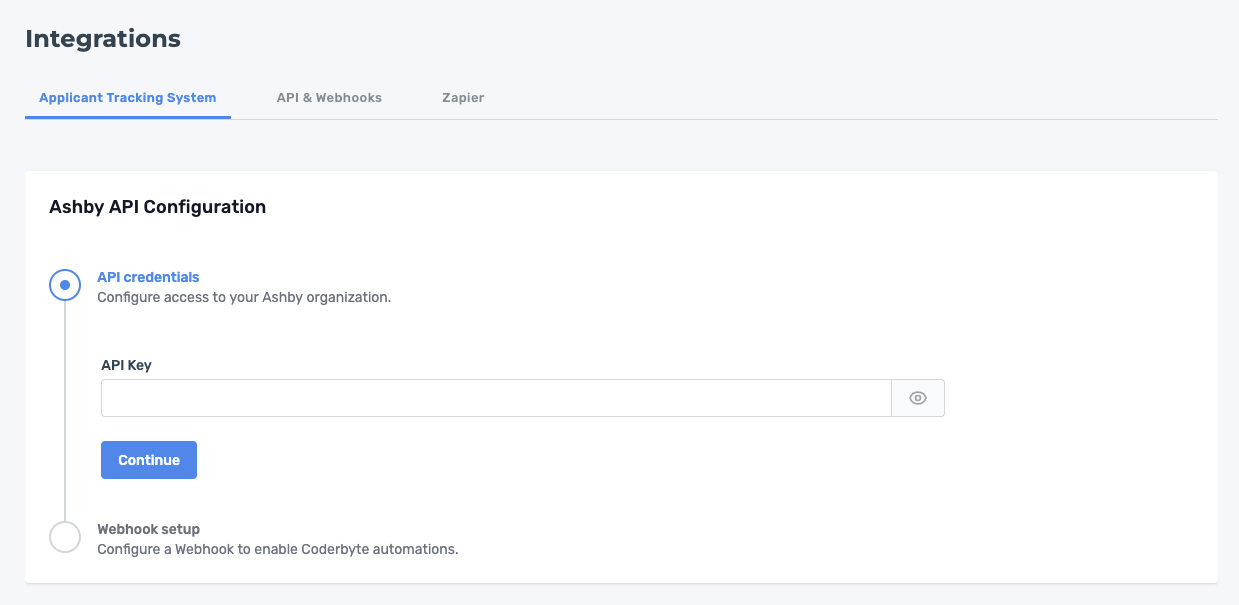1239x605 pixels.
Task: Focus the API Key input field
Action: pyautogui.click(x=496, y=398)
